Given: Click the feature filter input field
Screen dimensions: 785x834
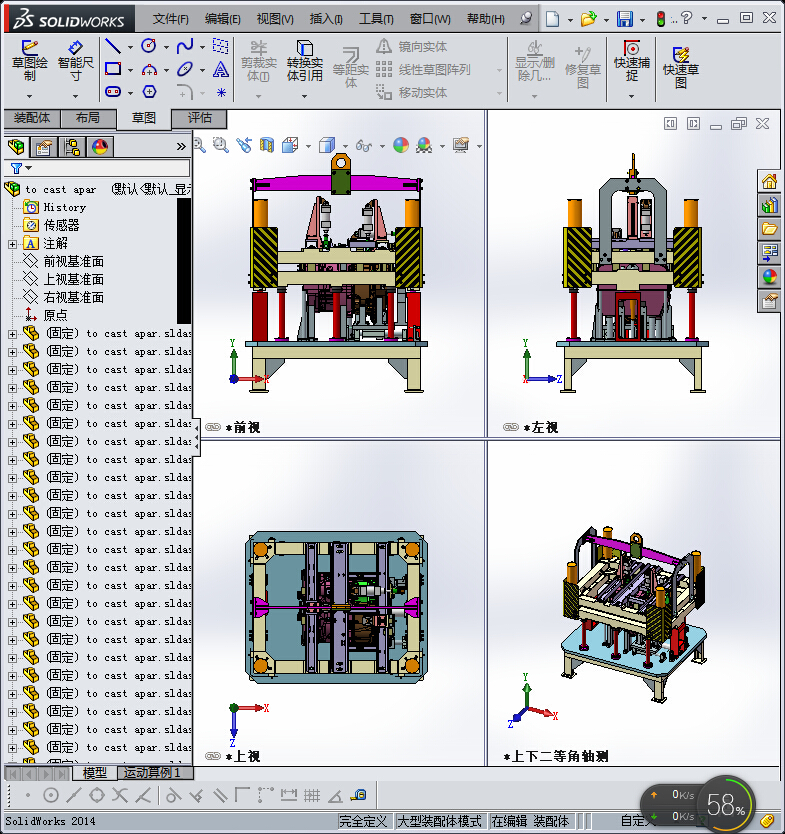Looking at the screenshot, I should (96, 168).
